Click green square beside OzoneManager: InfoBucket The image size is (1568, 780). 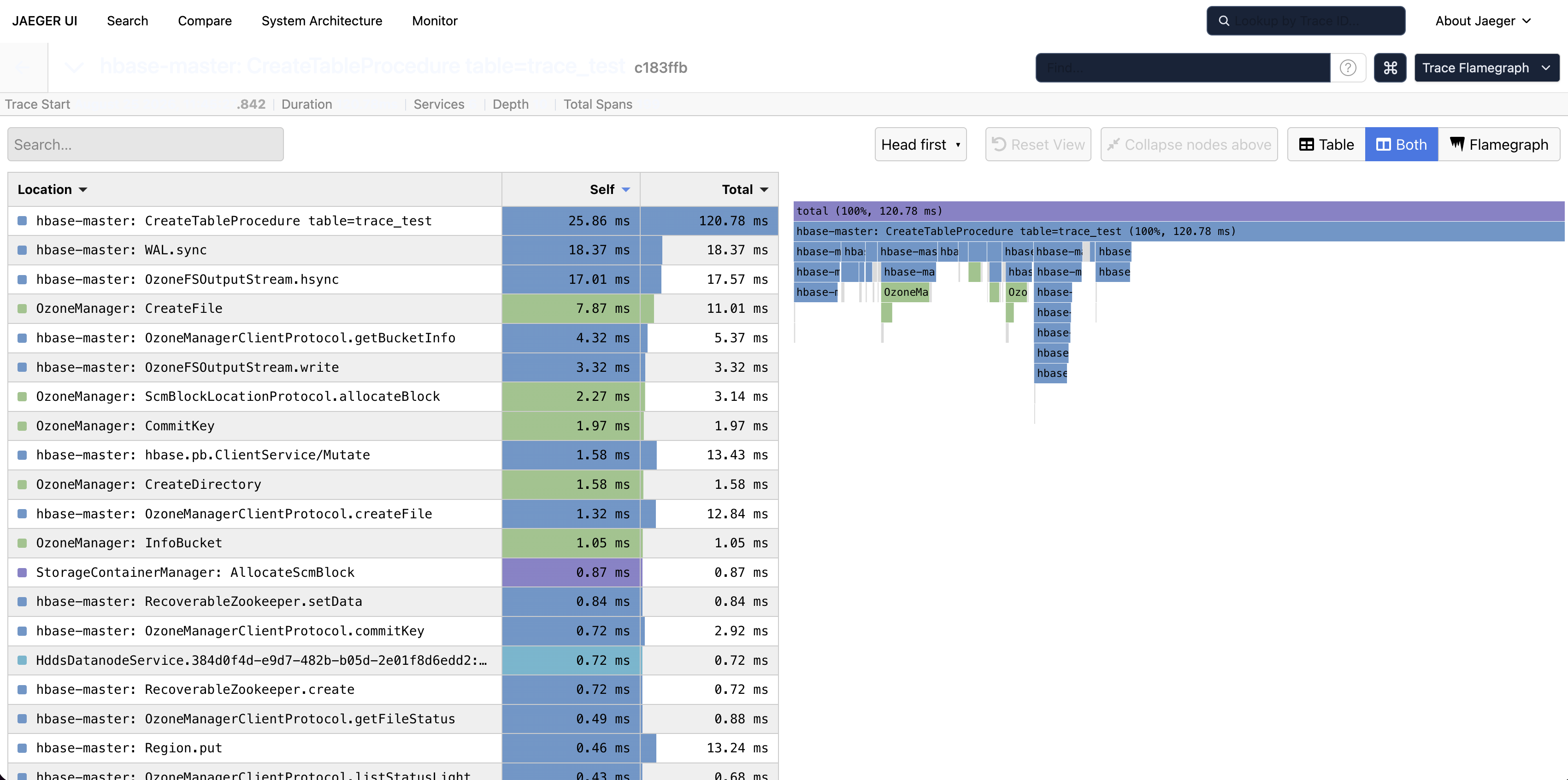23,543
